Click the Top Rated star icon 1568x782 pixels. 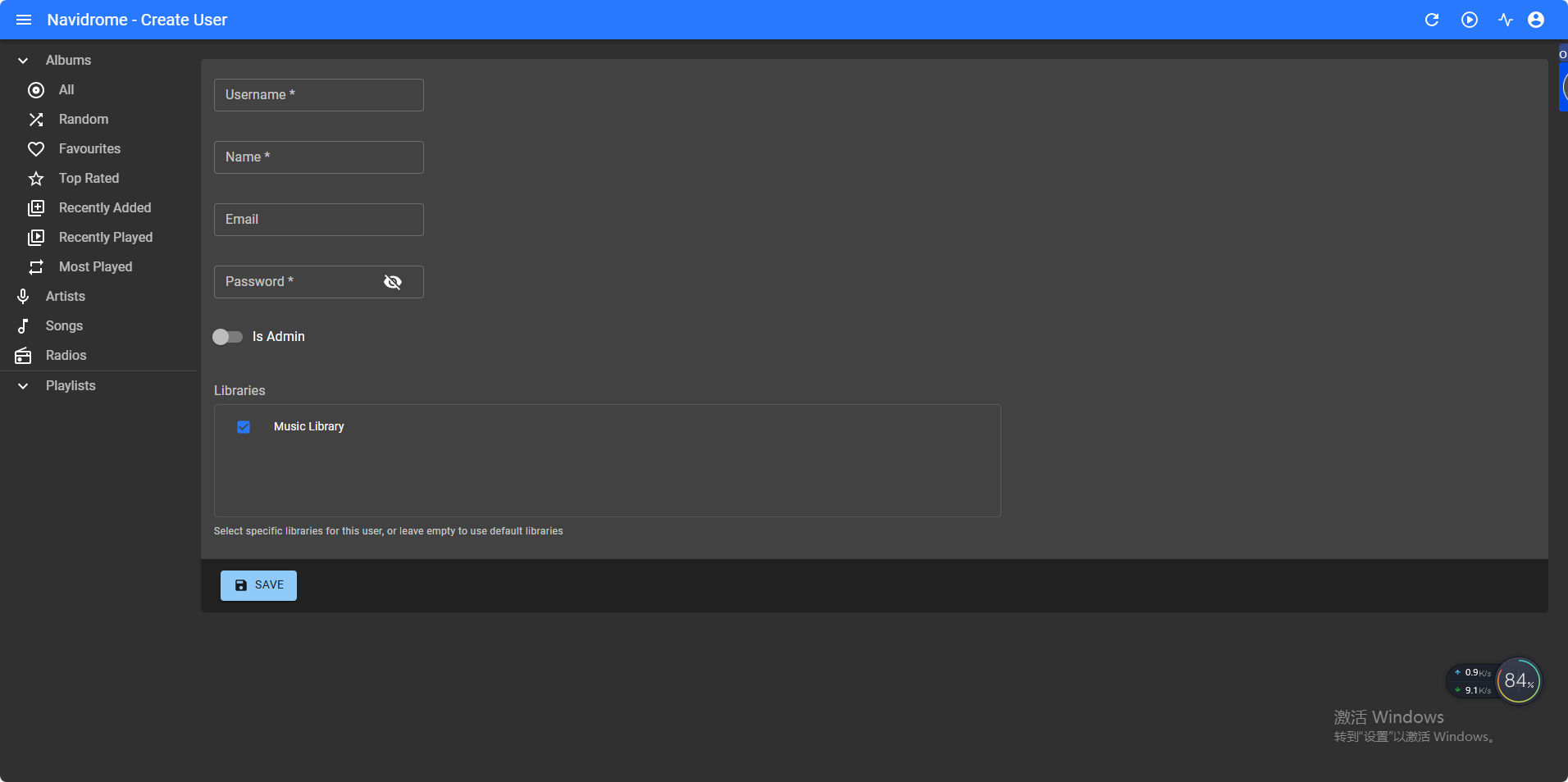point(36,179)
